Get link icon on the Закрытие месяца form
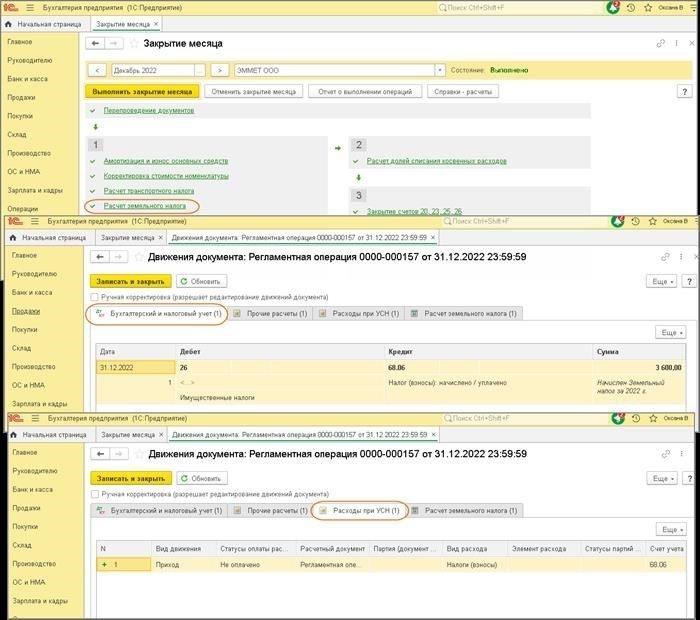The width and height of the screenshot is (700, 620). coord(660,43)
